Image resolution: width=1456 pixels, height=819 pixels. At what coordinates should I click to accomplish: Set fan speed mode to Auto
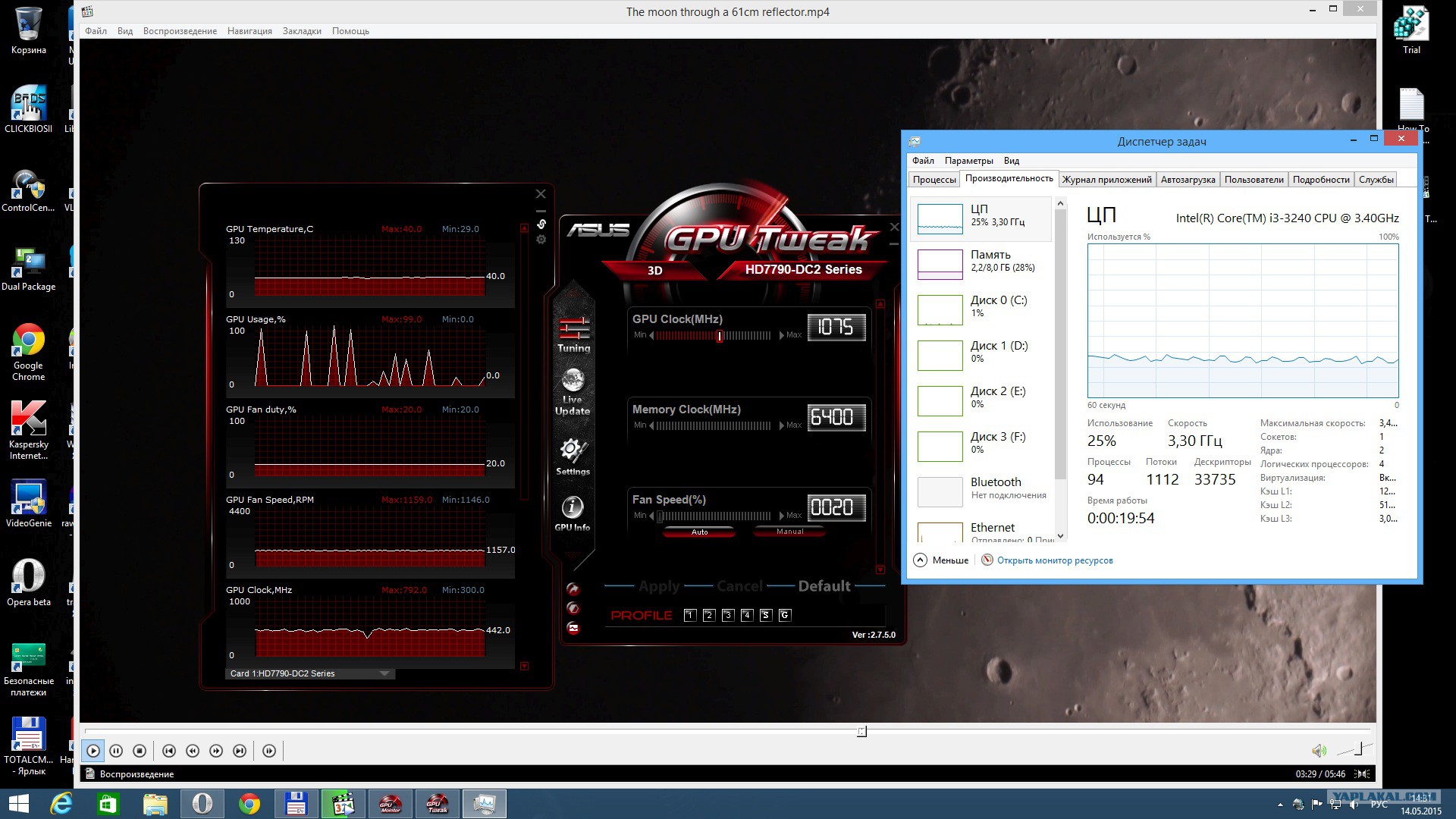click(699, 532)
